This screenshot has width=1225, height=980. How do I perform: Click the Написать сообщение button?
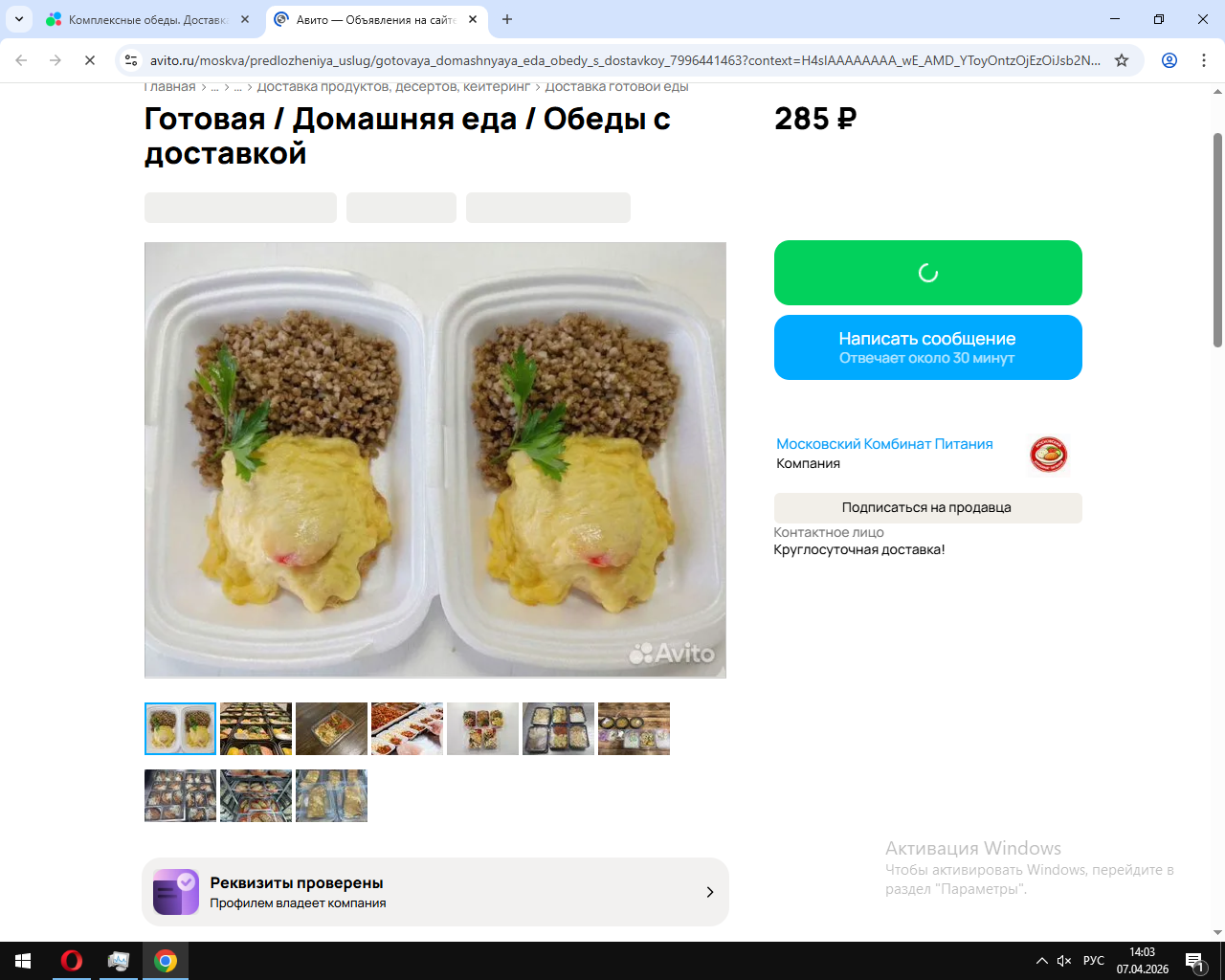(928, 347)
